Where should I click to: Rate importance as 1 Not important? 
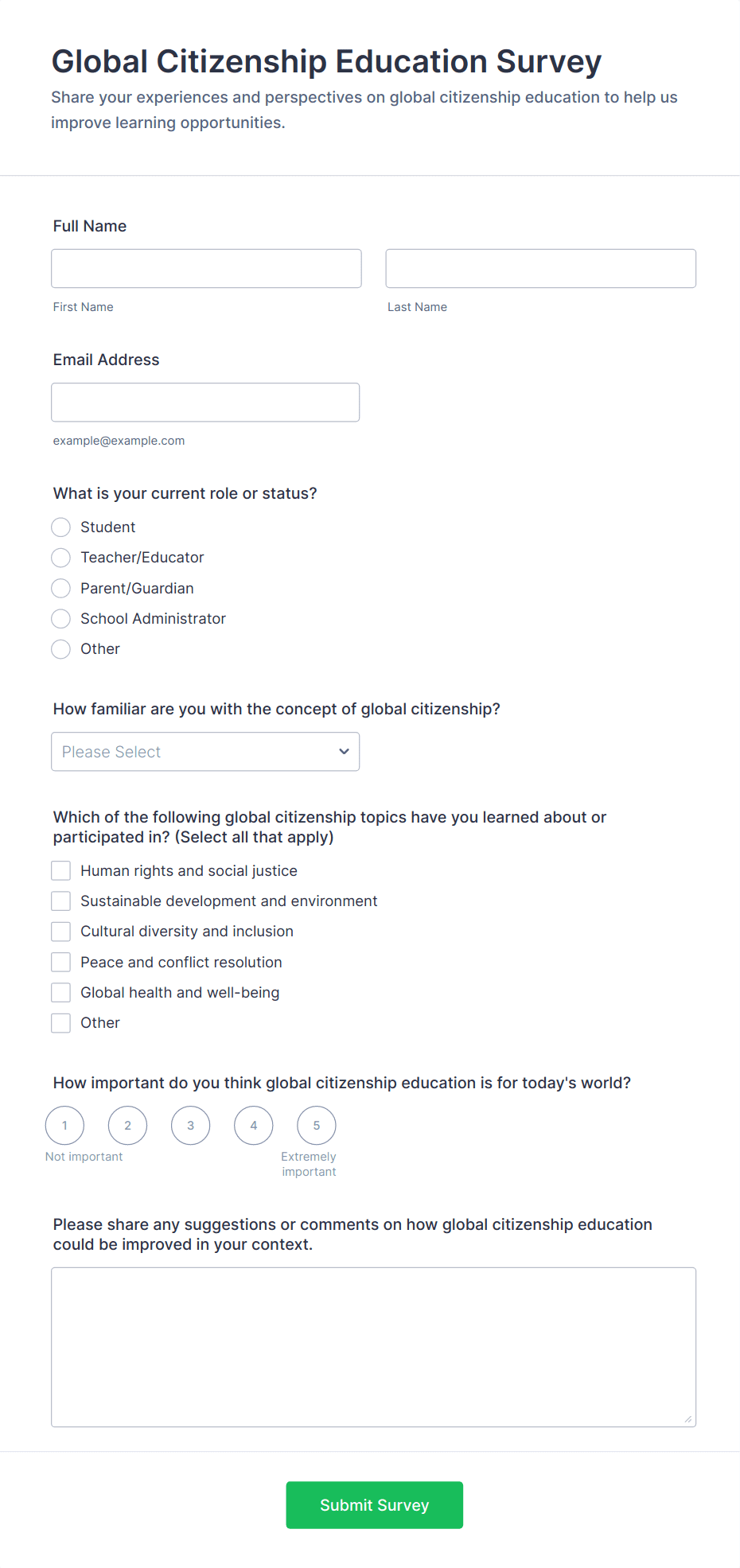click(64, 1126)
